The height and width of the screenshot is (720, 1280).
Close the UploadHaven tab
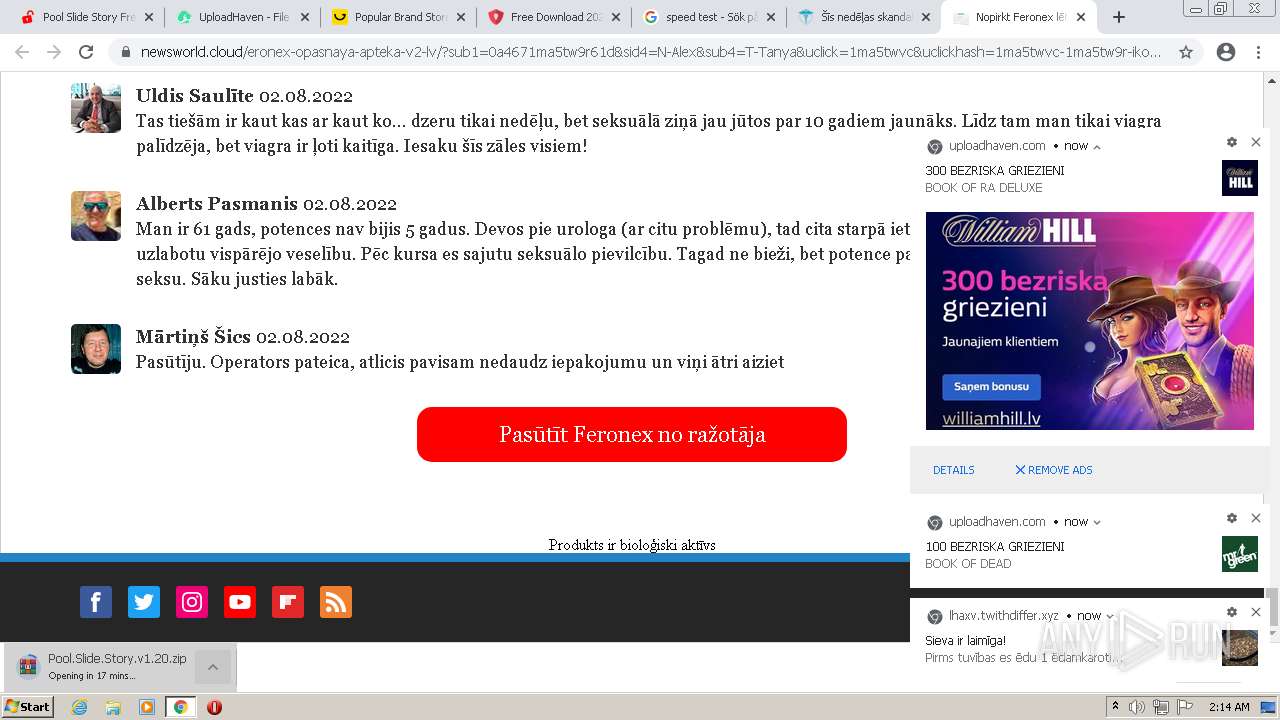click(x=305, y=17)
